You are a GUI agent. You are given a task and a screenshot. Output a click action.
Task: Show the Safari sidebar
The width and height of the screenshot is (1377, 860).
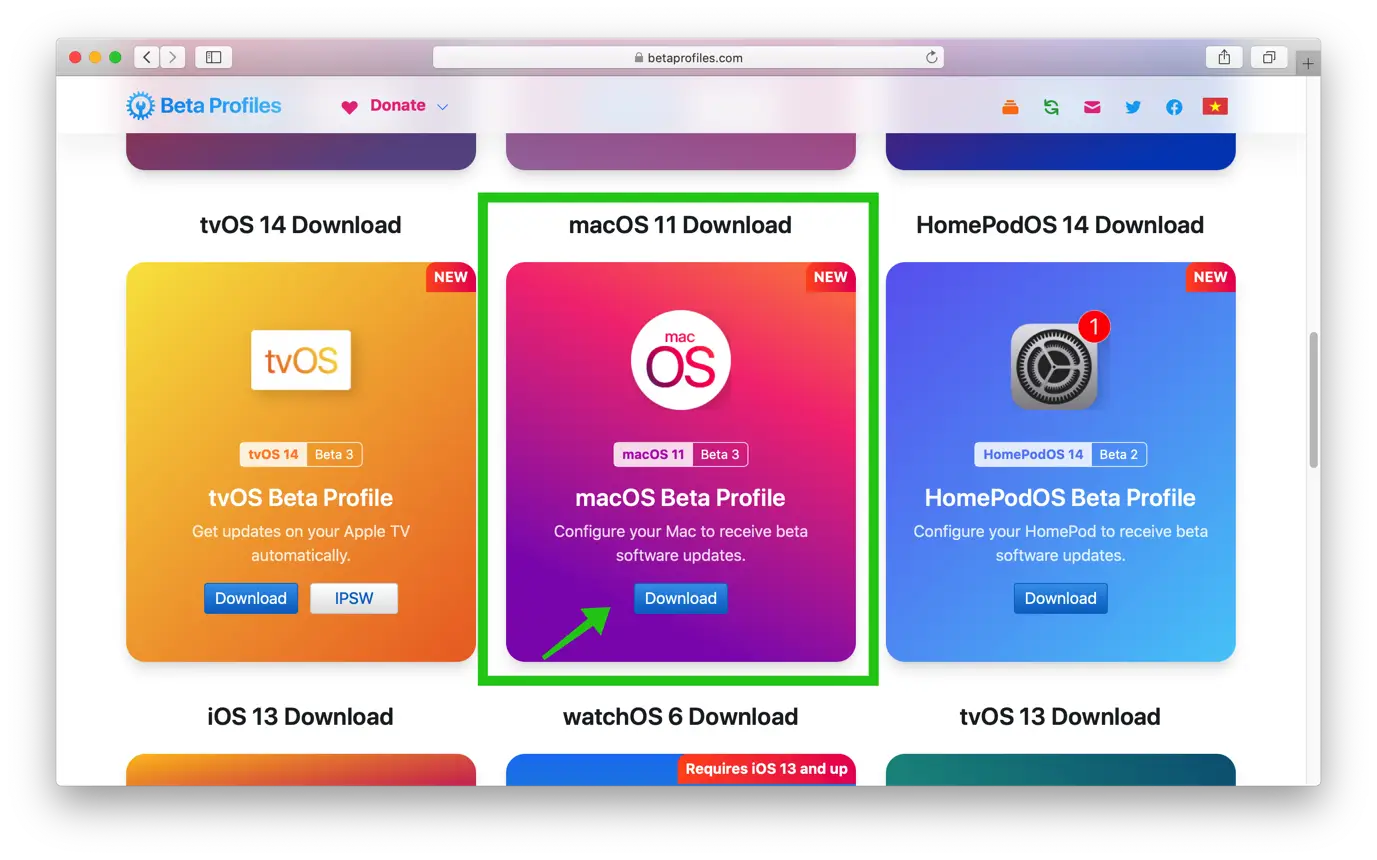coord(213,57)
